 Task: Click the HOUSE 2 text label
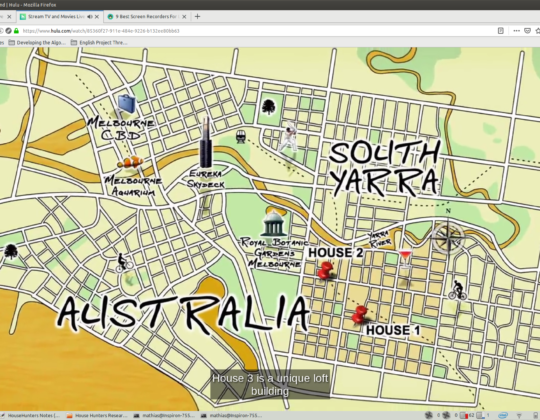[x=336, y=253]
